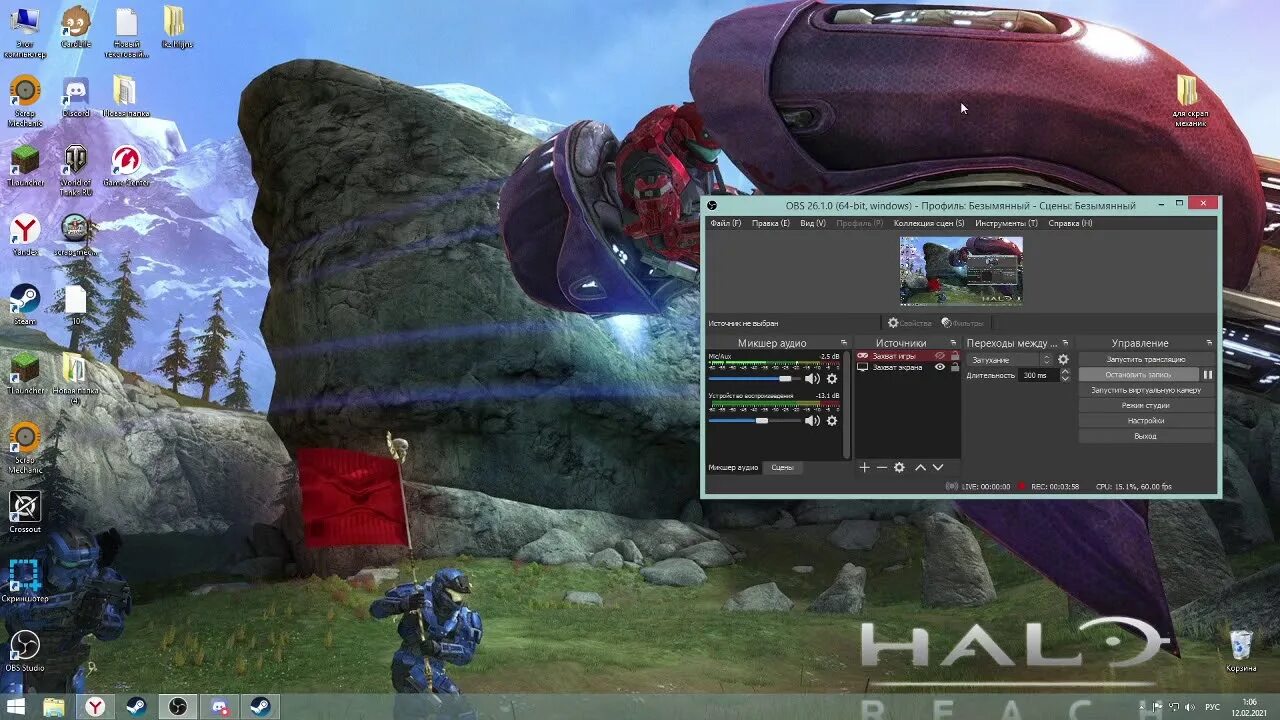This screenshot has height=720, width=1280.
Task: Select Захват экрана source row
Action: point(907,367)
